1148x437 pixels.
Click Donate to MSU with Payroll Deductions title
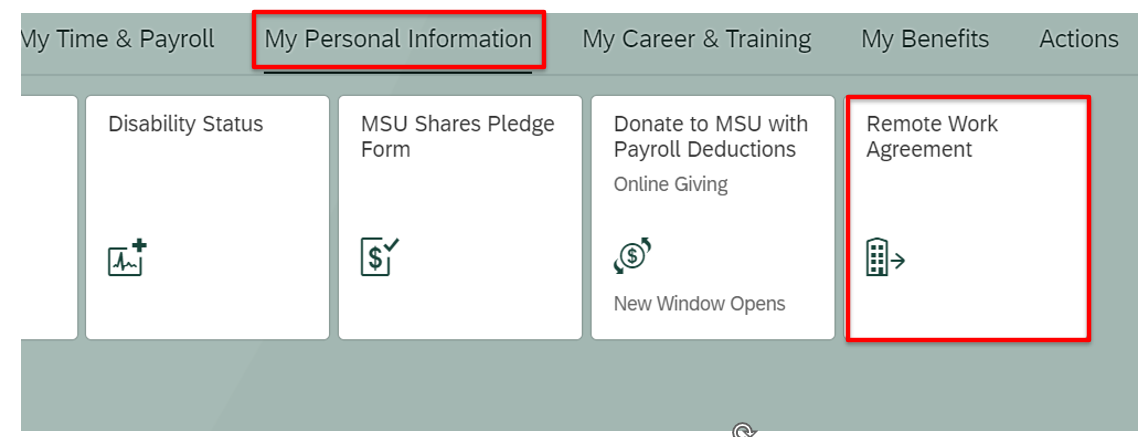(x=710, y=137)
